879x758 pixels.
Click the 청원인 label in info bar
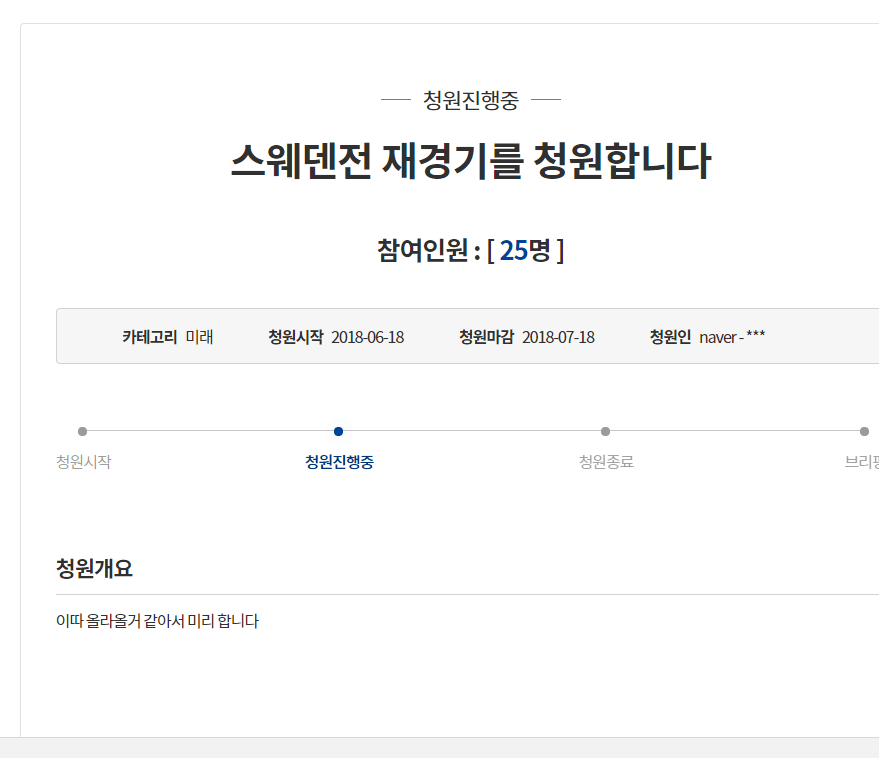(670, 337)
